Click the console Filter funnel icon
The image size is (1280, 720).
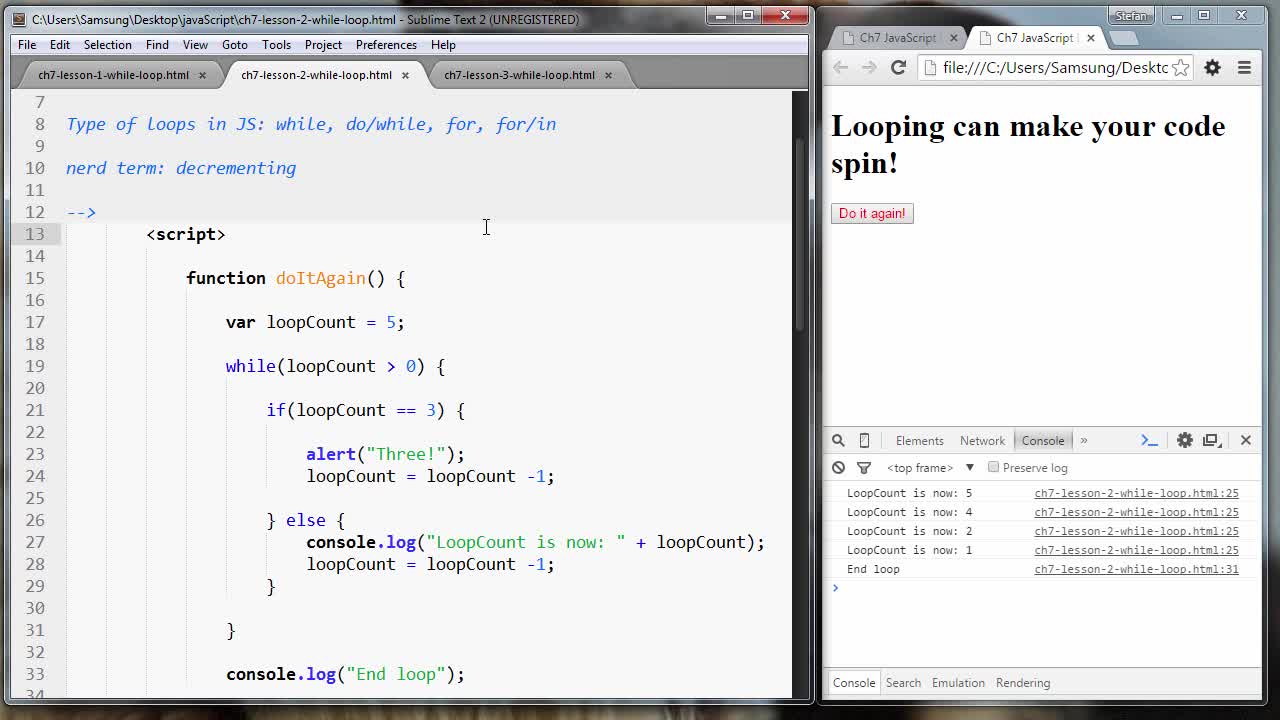(864, 467)
